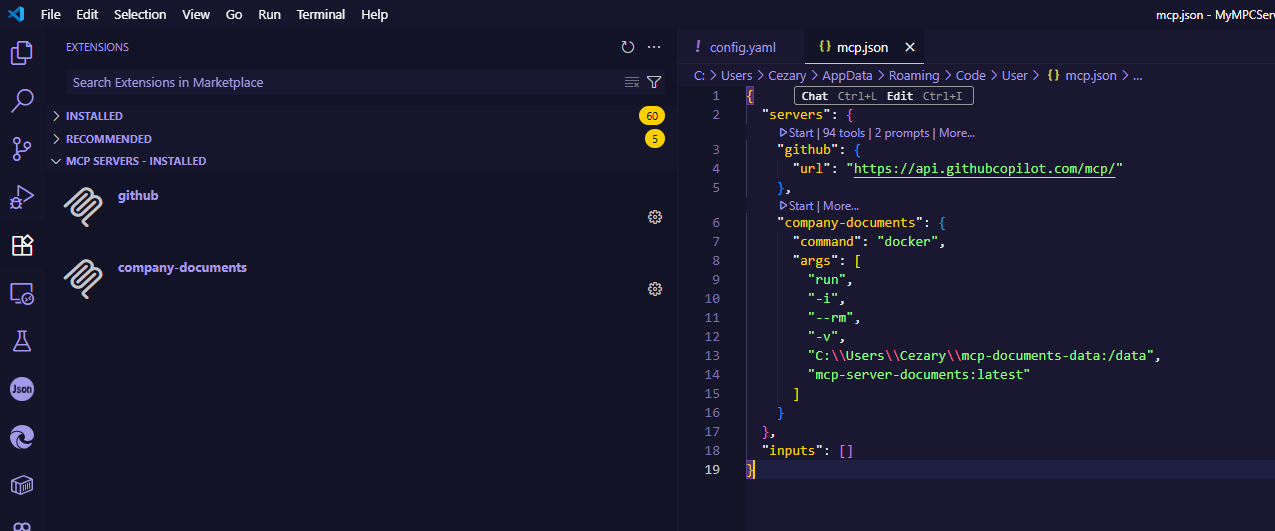Open the Terminal menu
The width and height of the screenshot is (1275, 531).
[x=321, y=15]
